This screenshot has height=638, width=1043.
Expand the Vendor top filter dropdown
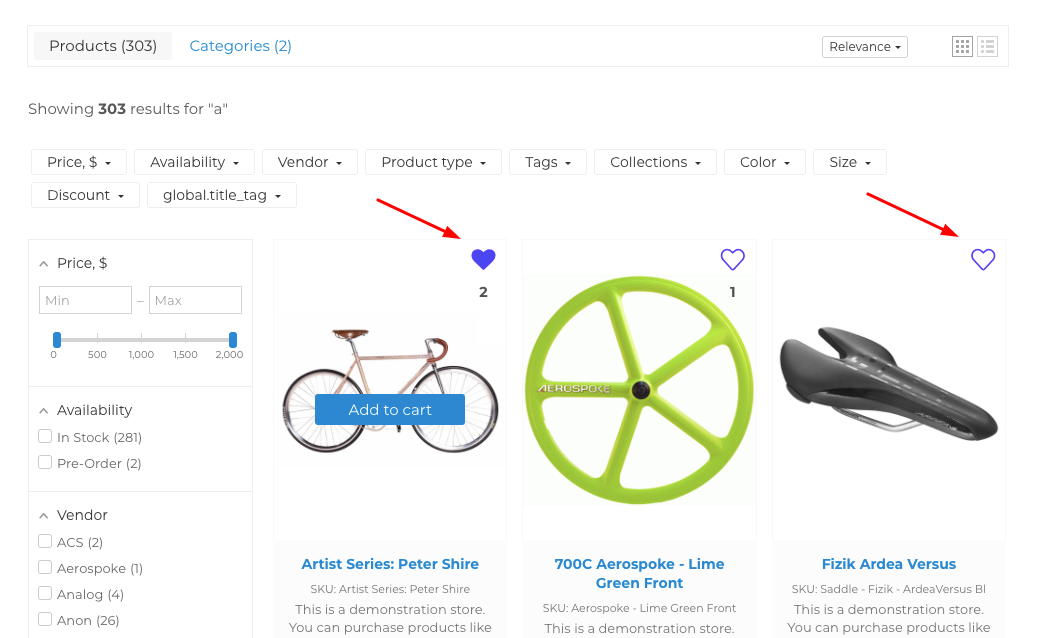(310, 162)
